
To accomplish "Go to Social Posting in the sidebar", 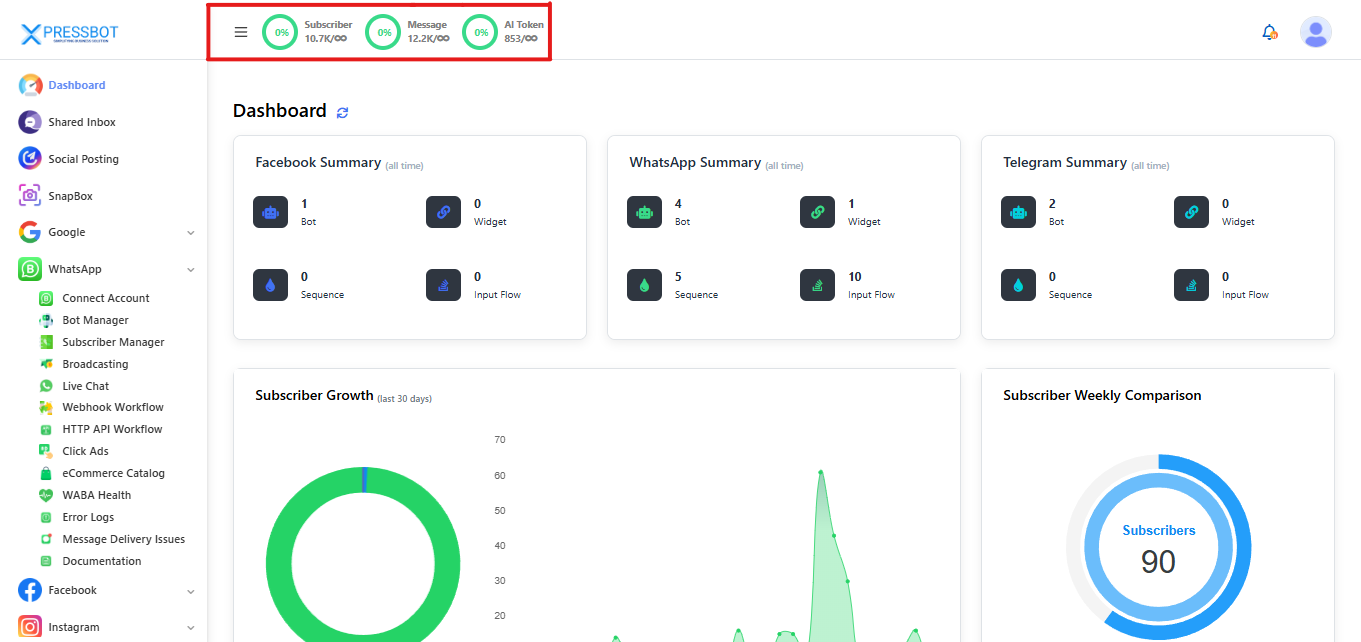I will 83,159.
